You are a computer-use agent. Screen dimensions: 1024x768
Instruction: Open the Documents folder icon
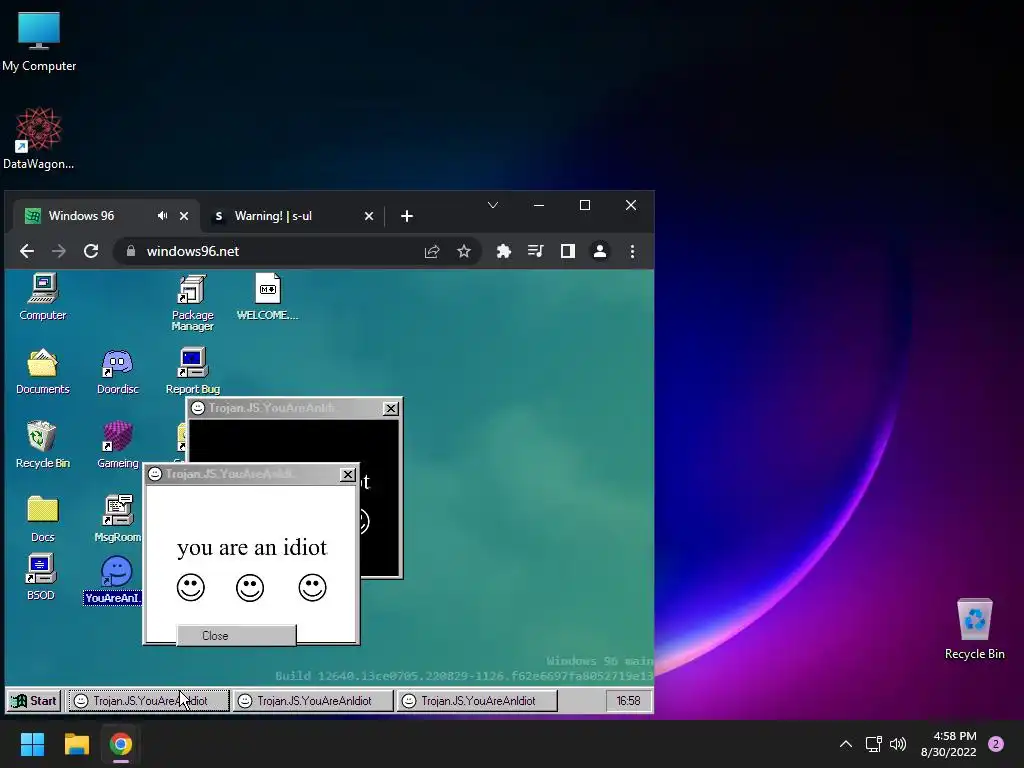pyautogui.click(x=42, y=371)
